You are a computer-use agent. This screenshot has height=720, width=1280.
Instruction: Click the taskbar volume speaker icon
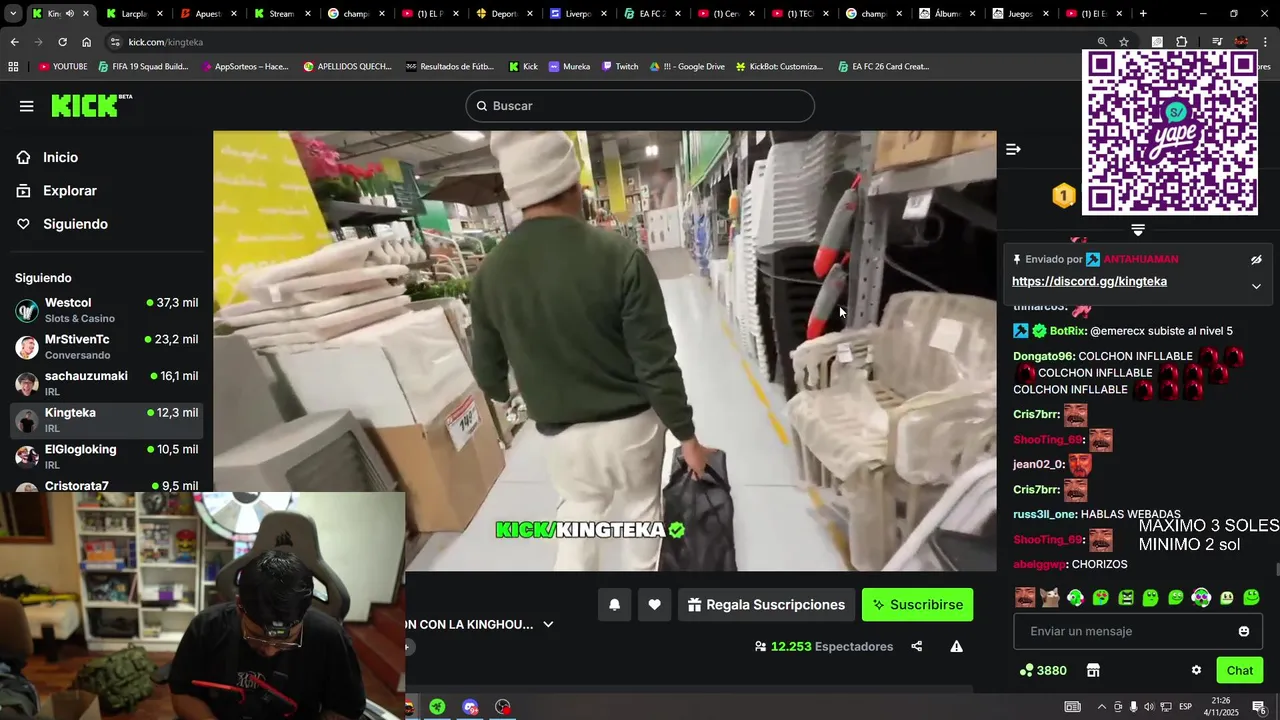[1148, 707]
